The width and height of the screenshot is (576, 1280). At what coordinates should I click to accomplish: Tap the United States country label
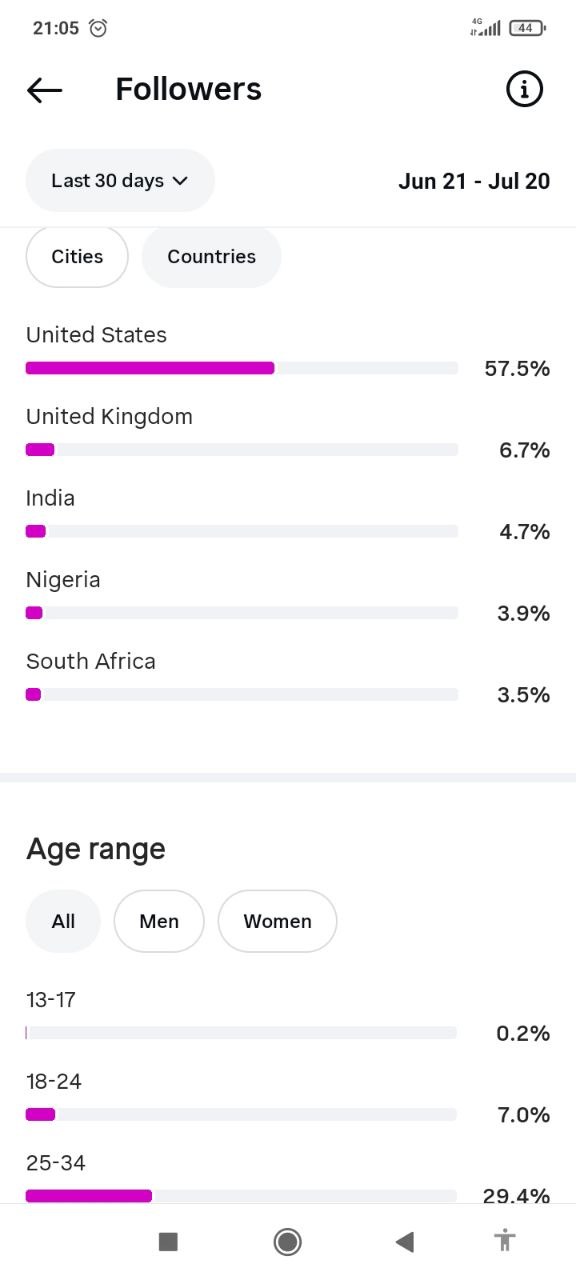click(x=96, y=335)
